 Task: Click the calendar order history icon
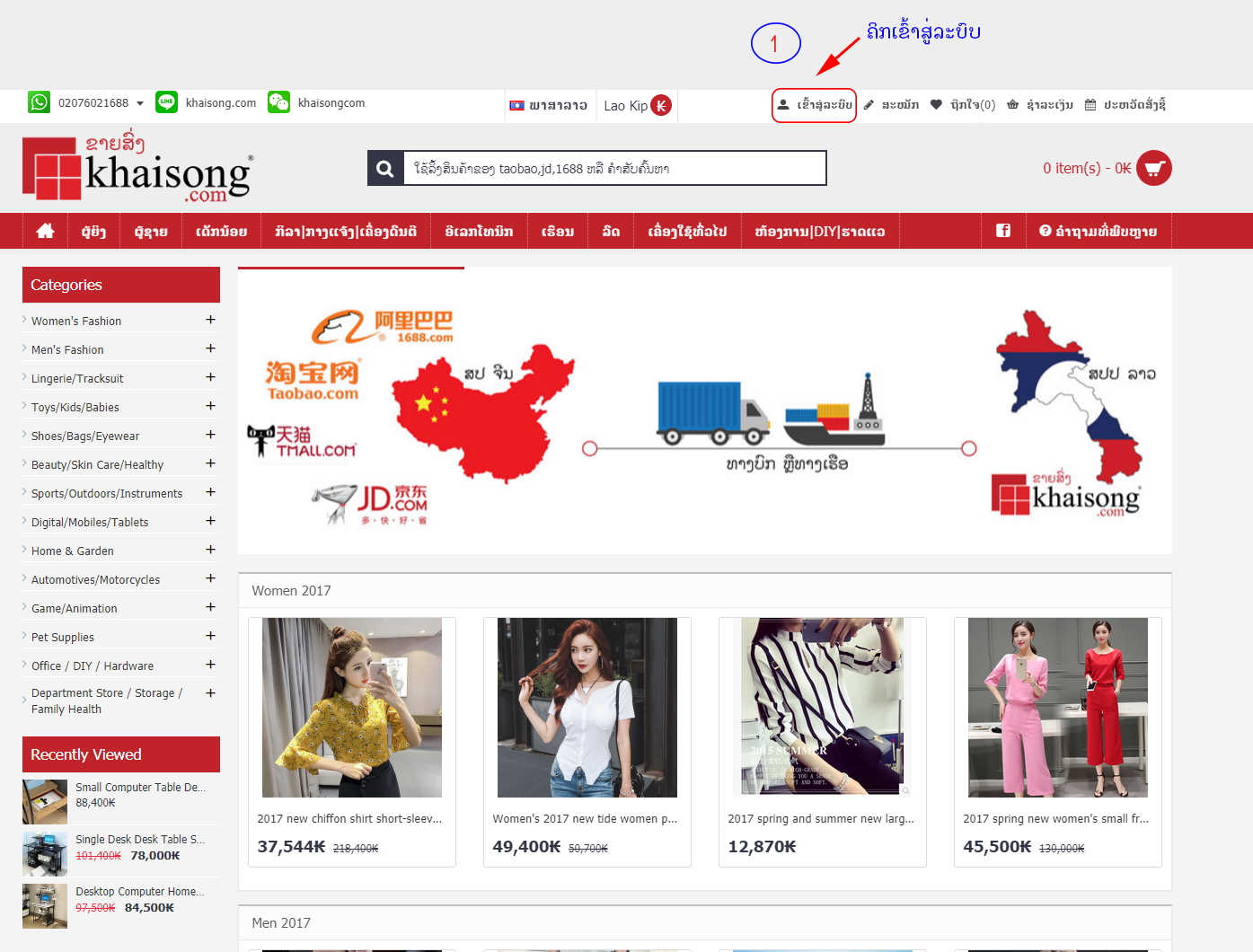(x=1090, y=105)
